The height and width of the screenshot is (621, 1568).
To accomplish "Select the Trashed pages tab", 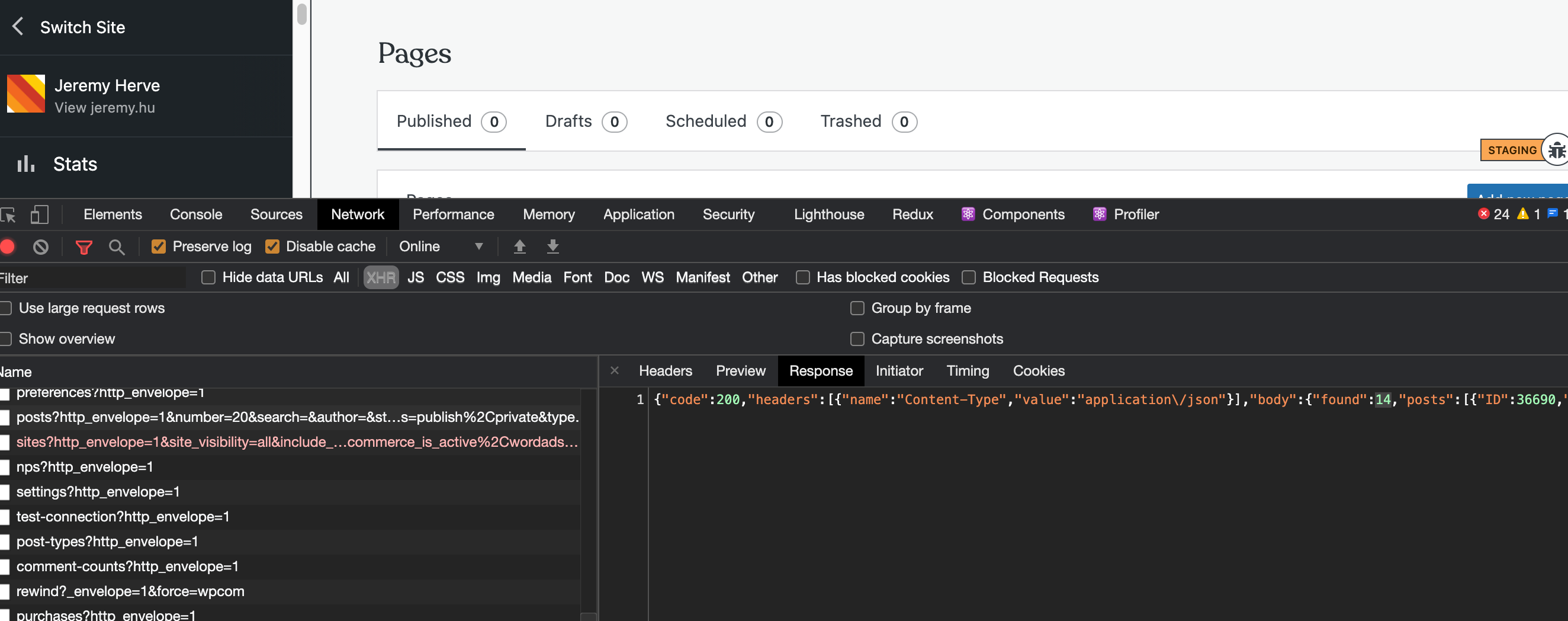I will (868, 121).
